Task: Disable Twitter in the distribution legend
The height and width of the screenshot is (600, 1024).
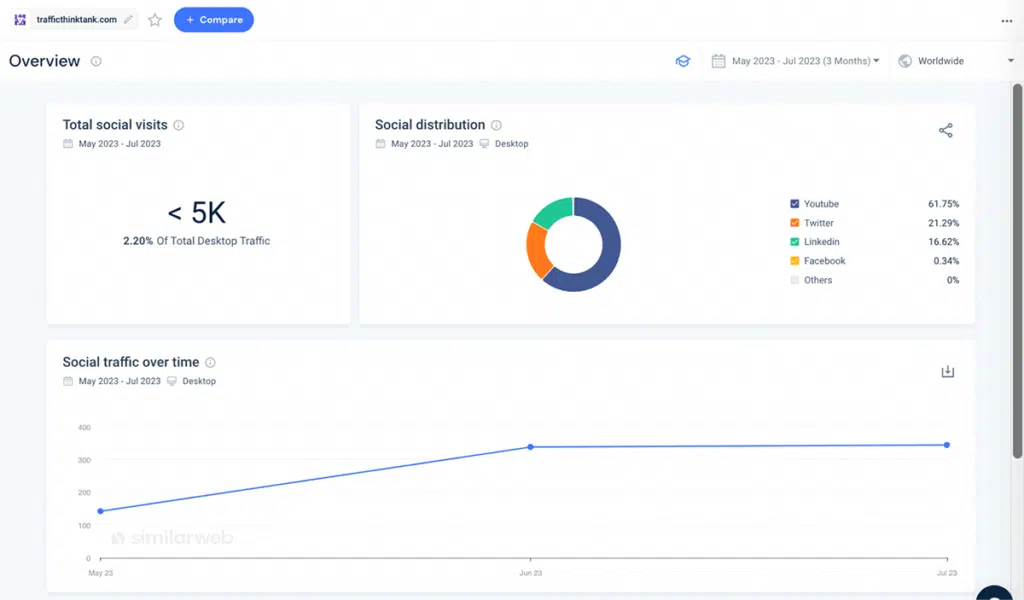Action: (x=793, y=222)
